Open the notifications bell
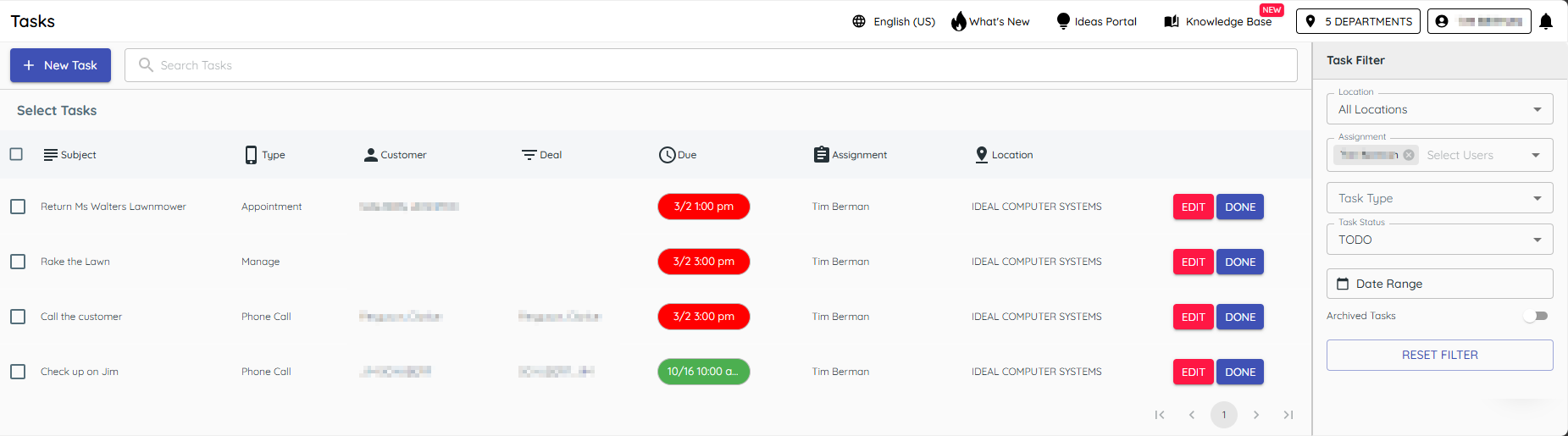Screen dimensions: 1568x436 tap(1546, 21)
